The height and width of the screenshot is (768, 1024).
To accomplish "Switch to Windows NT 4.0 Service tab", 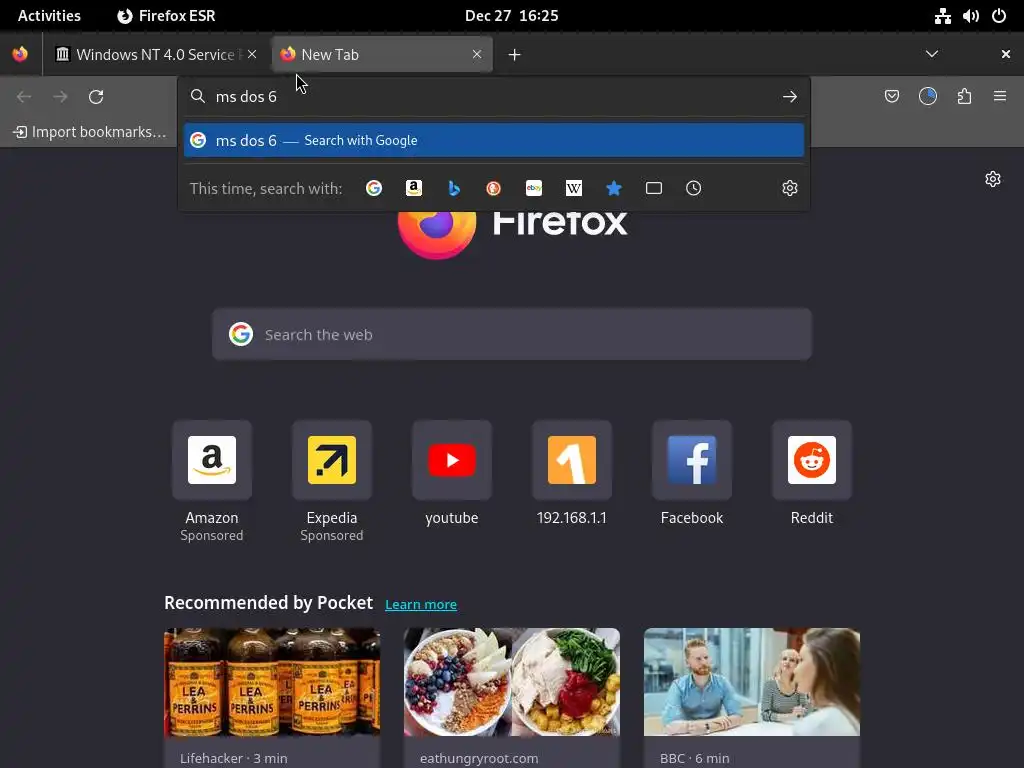I will pos(156,54).
